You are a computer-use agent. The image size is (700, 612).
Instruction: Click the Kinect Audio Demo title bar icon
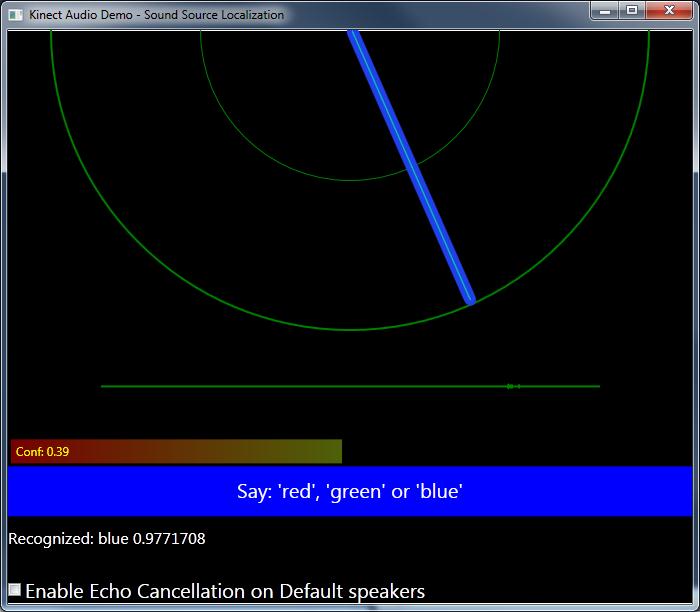click(16, 15)
